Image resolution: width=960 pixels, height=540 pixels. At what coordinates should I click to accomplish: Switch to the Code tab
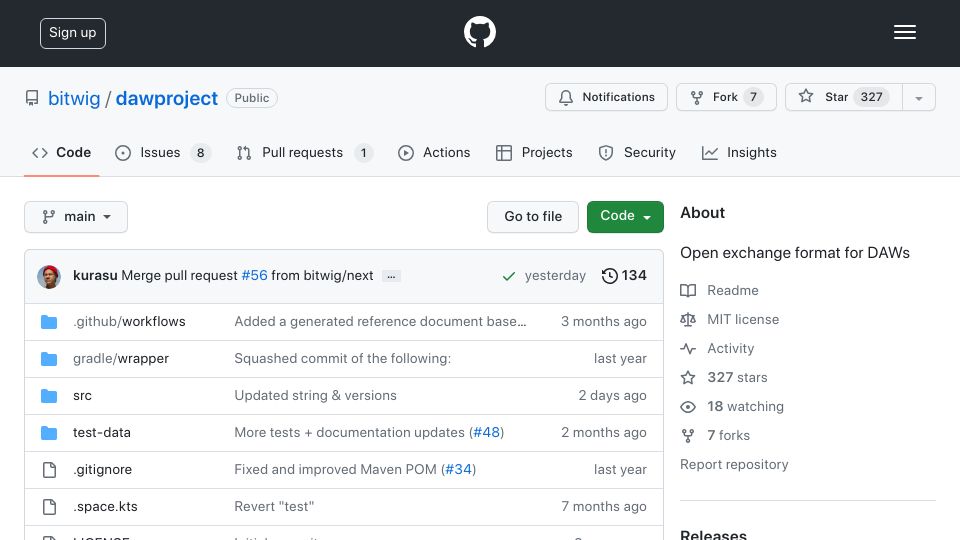click(x=61, y=152)
